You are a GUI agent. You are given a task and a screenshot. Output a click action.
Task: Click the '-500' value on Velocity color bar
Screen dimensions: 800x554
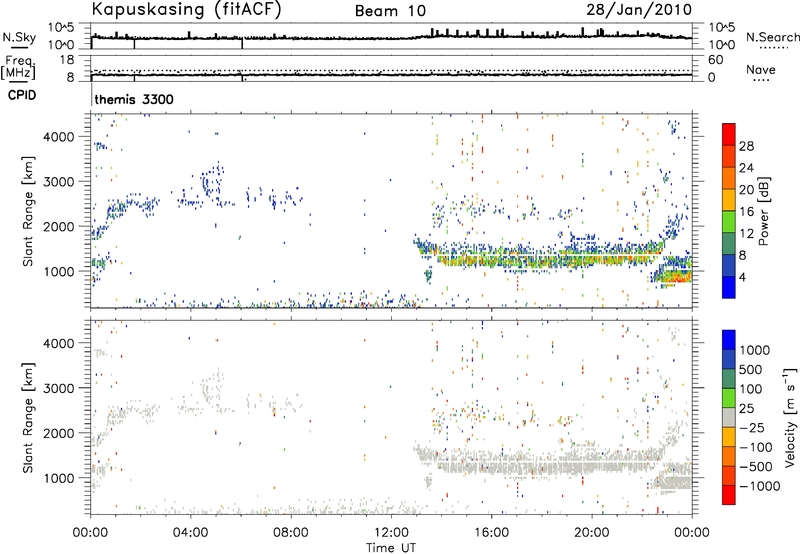coord(756,467)
